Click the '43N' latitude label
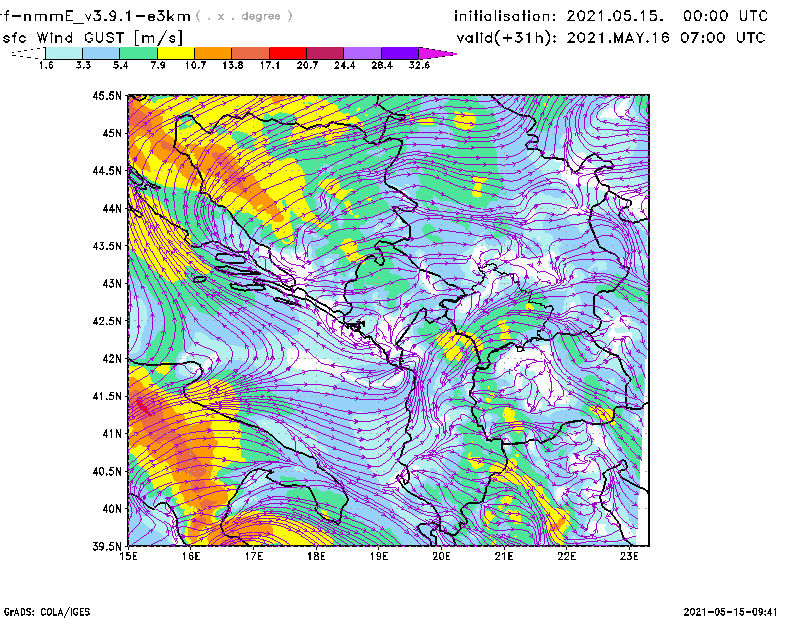Screen dimensions: 800x618 (112, 283)
